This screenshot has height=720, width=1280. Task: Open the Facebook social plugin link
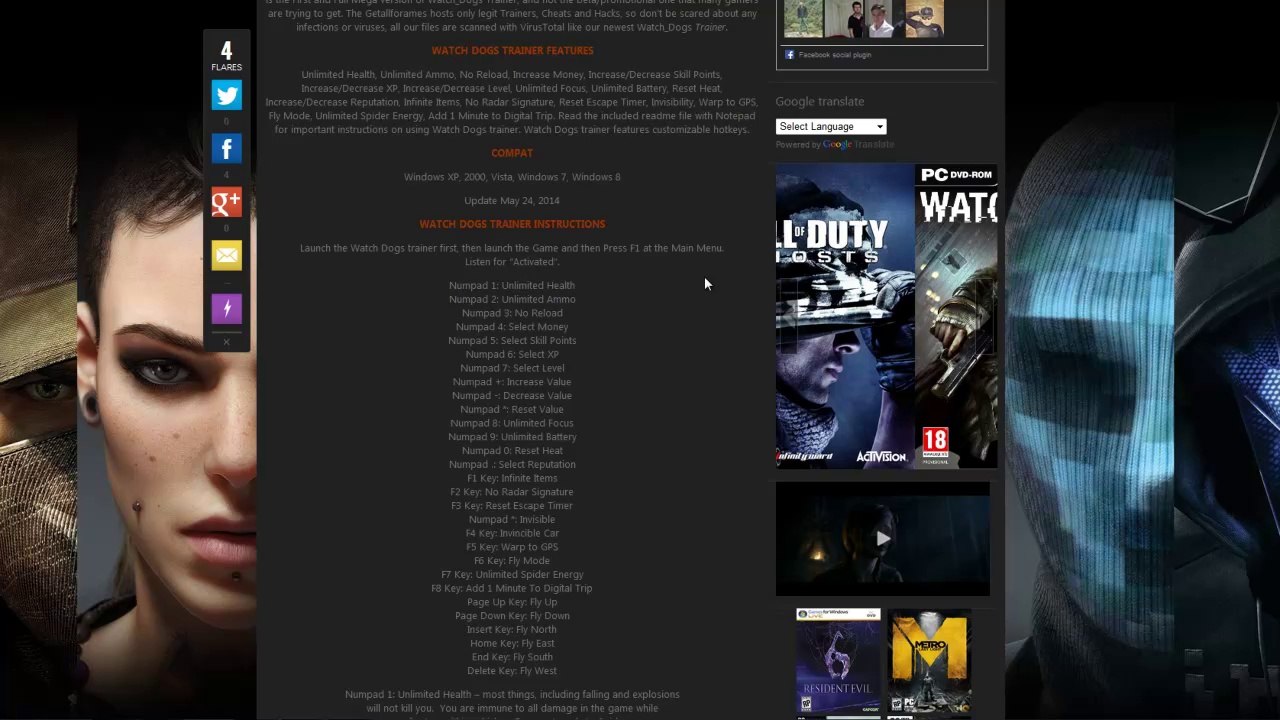[x=835, y=55]
